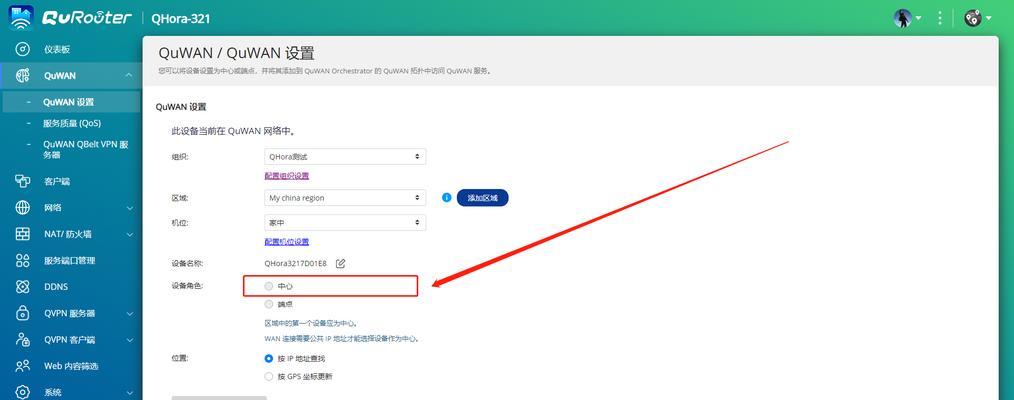Viewport: 1014px width, 400px height.
Task: Click the QHora-321 device title
Action: [180, 19]
